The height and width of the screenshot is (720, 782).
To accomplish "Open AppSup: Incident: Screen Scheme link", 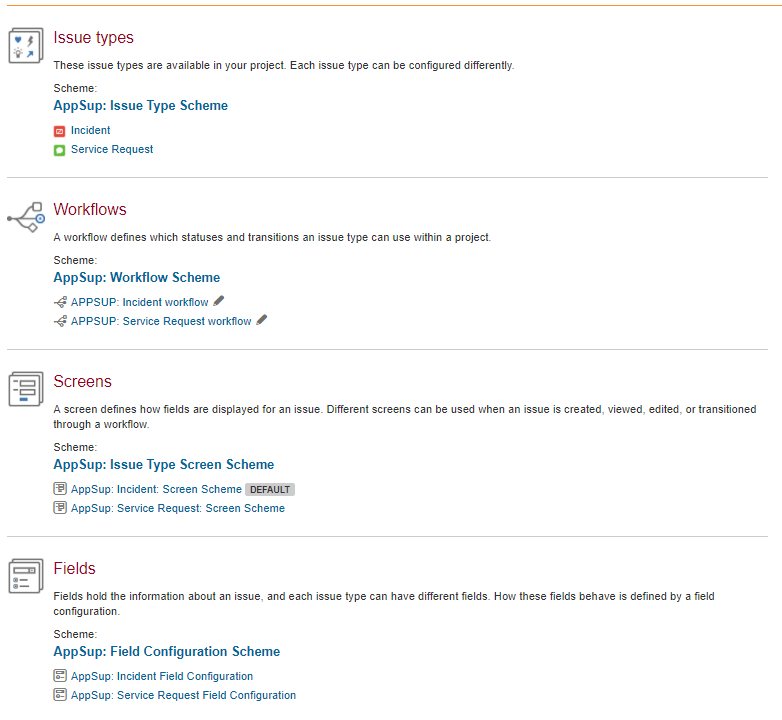I will (x=156, y=490).
